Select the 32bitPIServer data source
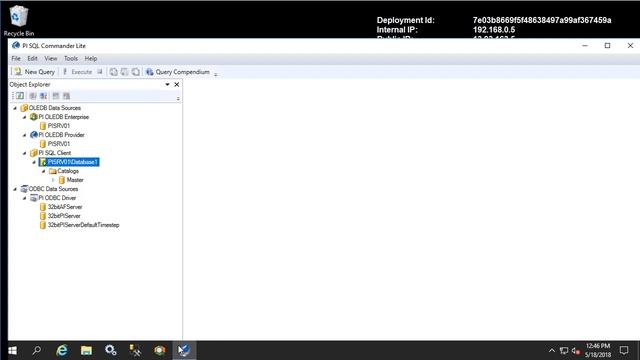Viewport: 640px width, 360px height. 64,216
